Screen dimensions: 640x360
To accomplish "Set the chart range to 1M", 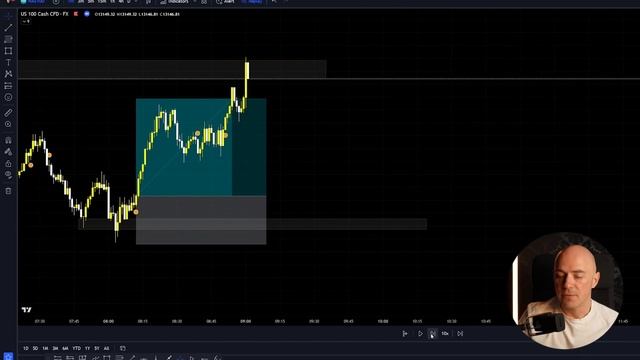I will tap(45, 348).
